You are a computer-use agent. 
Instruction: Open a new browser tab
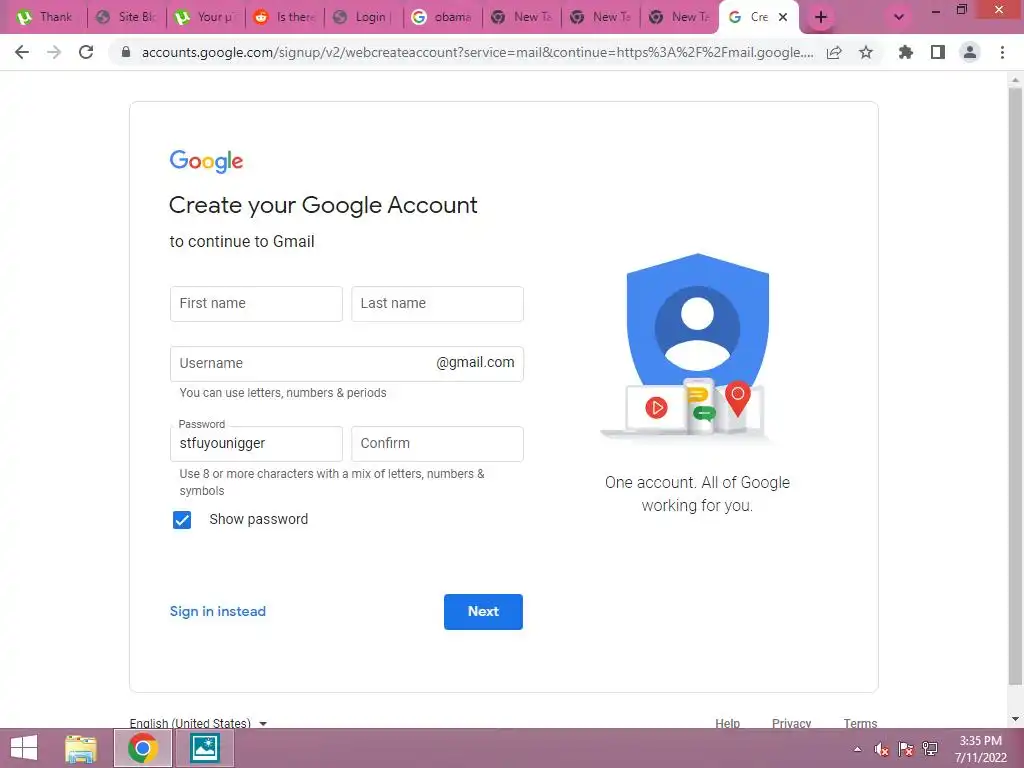821,17
